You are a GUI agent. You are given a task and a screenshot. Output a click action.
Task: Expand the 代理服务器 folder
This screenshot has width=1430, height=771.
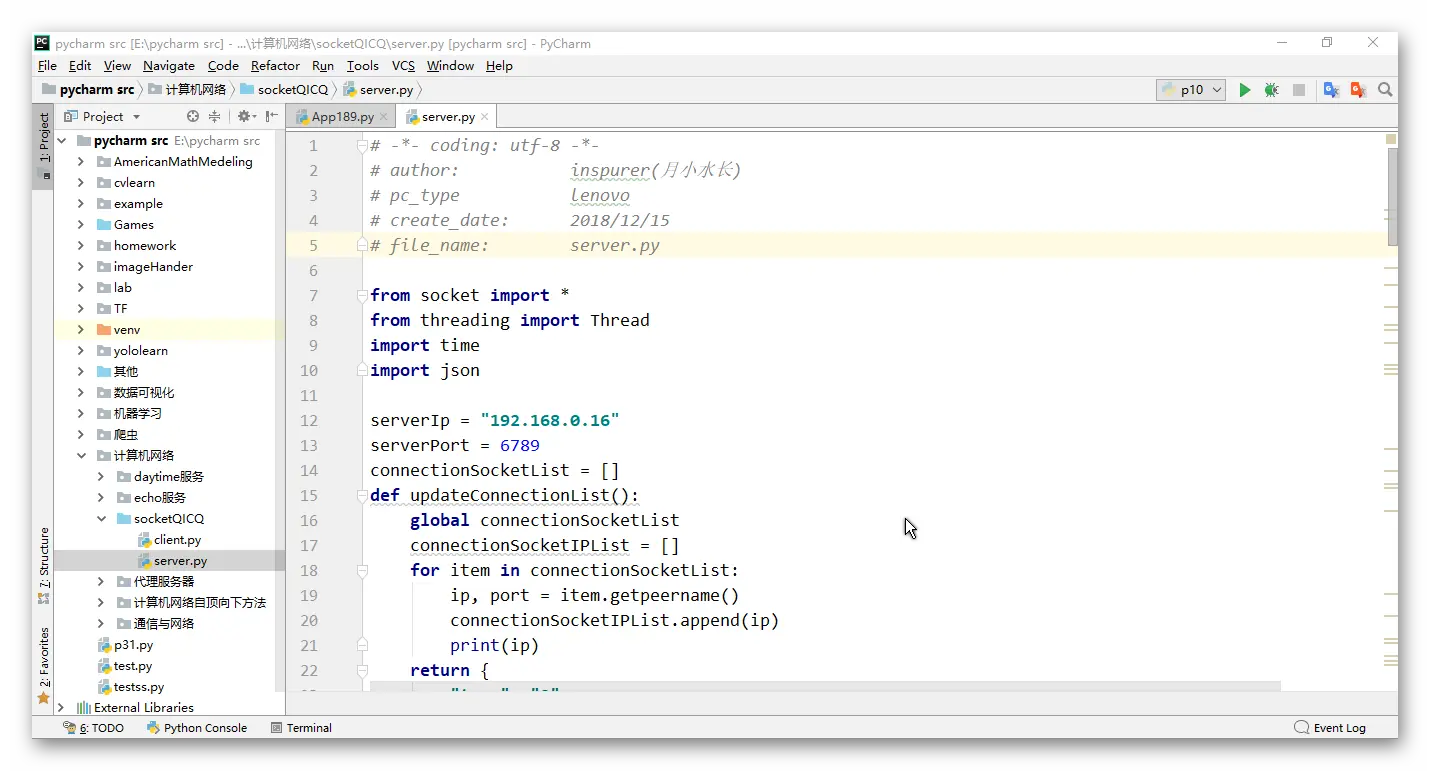point(101,582)
